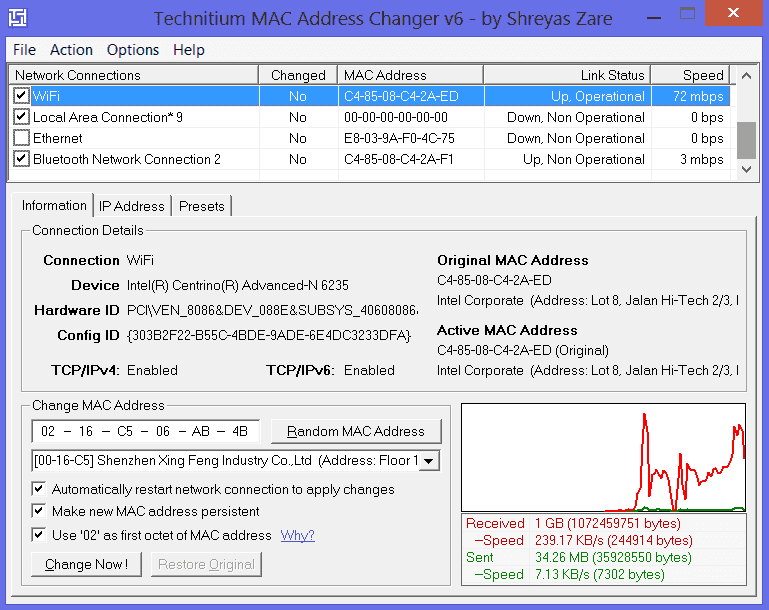Click the Hardware ID value text

pos(272,310)
